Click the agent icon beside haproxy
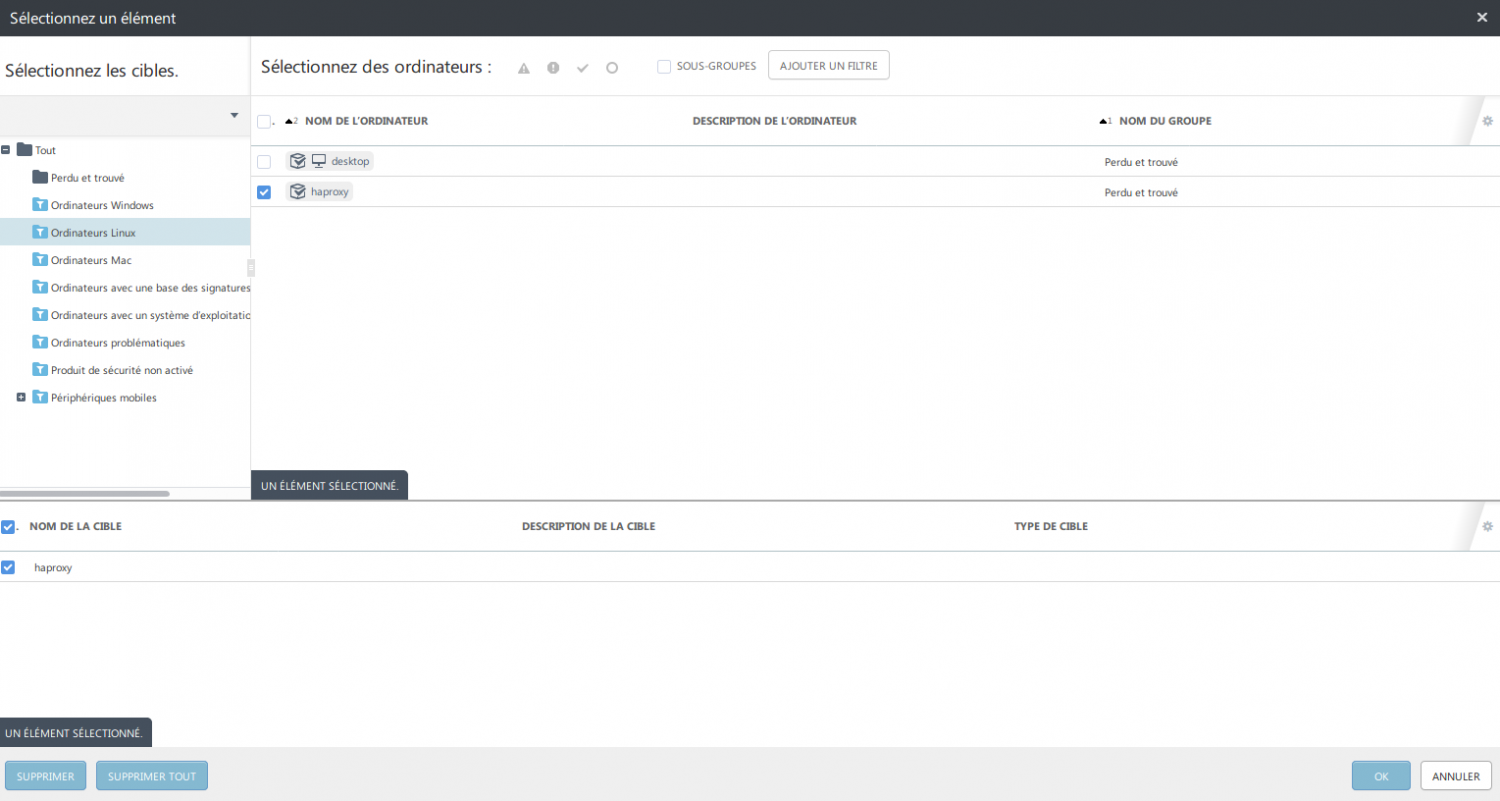This screenshot has height=801, width=1500. [x=297, y=192]
